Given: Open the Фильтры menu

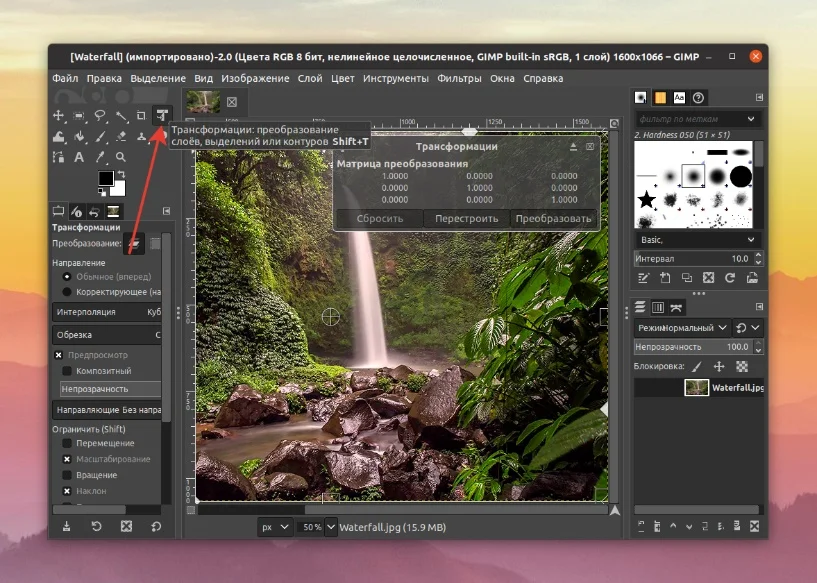Looking at the screenshot, I should (x=459, y=78).
